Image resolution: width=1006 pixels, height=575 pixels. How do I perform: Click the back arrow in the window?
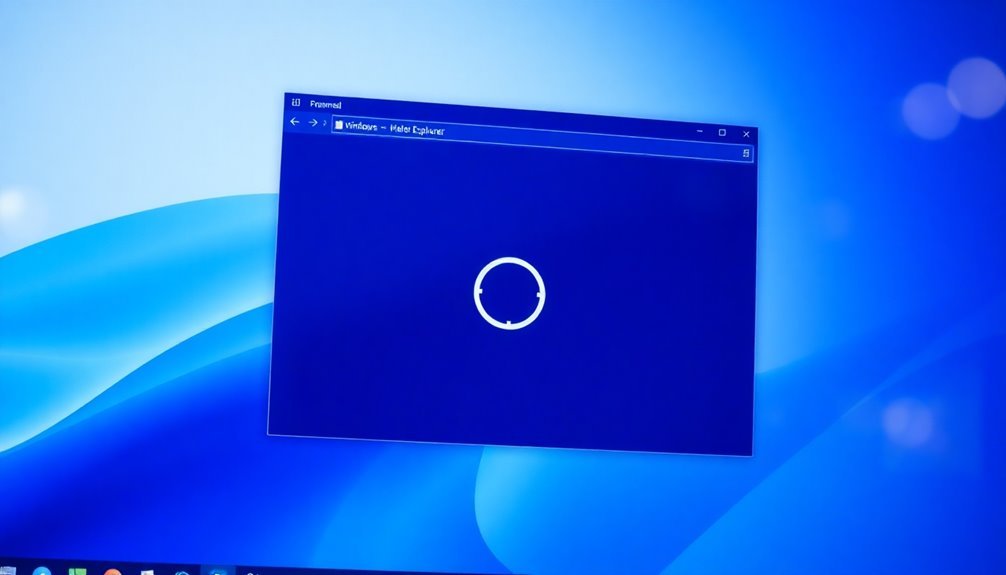pos(294,121)
